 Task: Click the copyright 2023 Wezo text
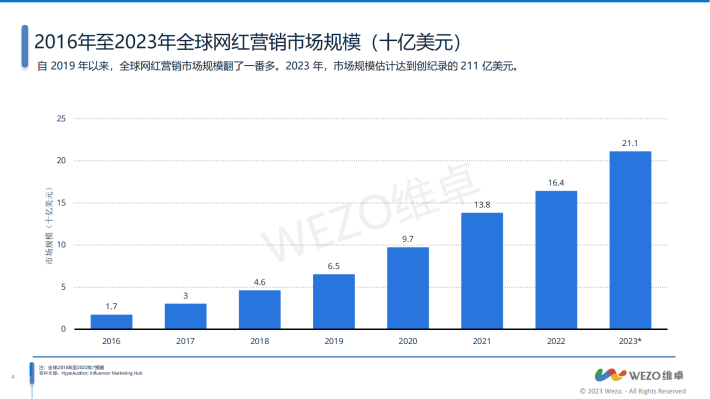[633, 391]
